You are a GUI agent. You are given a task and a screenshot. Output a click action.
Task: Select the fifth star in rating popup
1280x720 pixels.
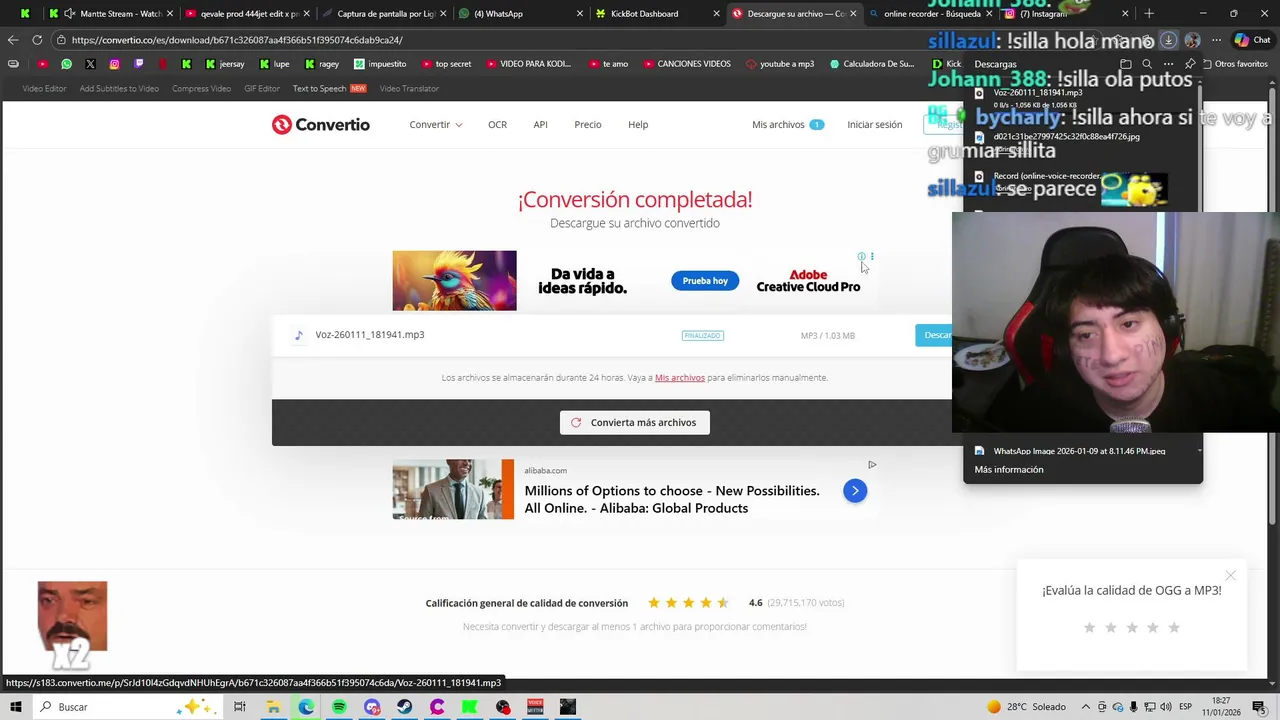coord(1174,627)
